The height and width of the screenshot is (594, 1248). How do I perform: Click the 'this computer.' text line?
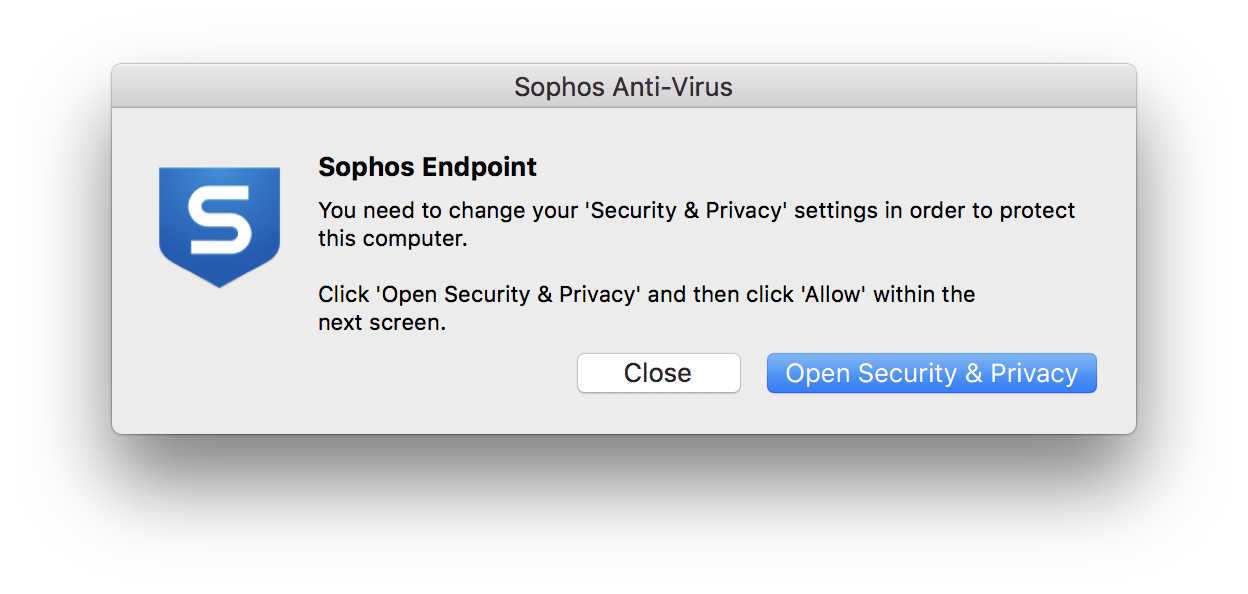(392, 240)
